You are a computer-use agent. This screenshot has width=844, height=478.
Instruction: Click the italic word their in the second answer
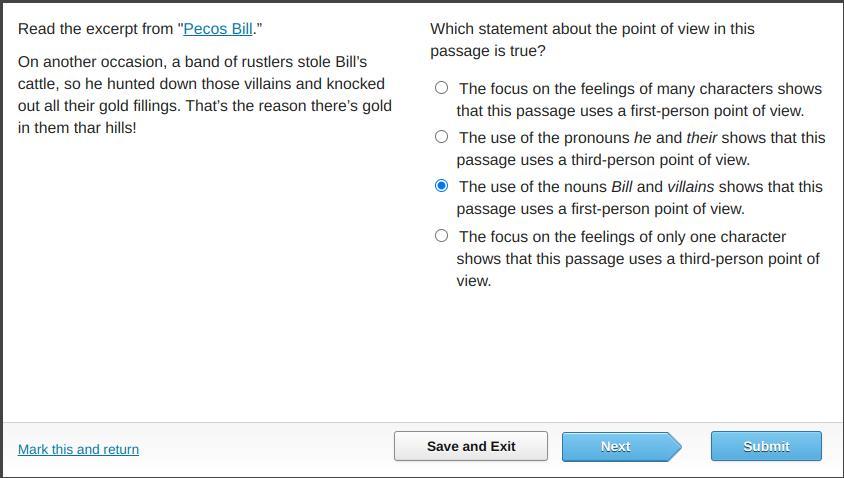pos(703,138)
